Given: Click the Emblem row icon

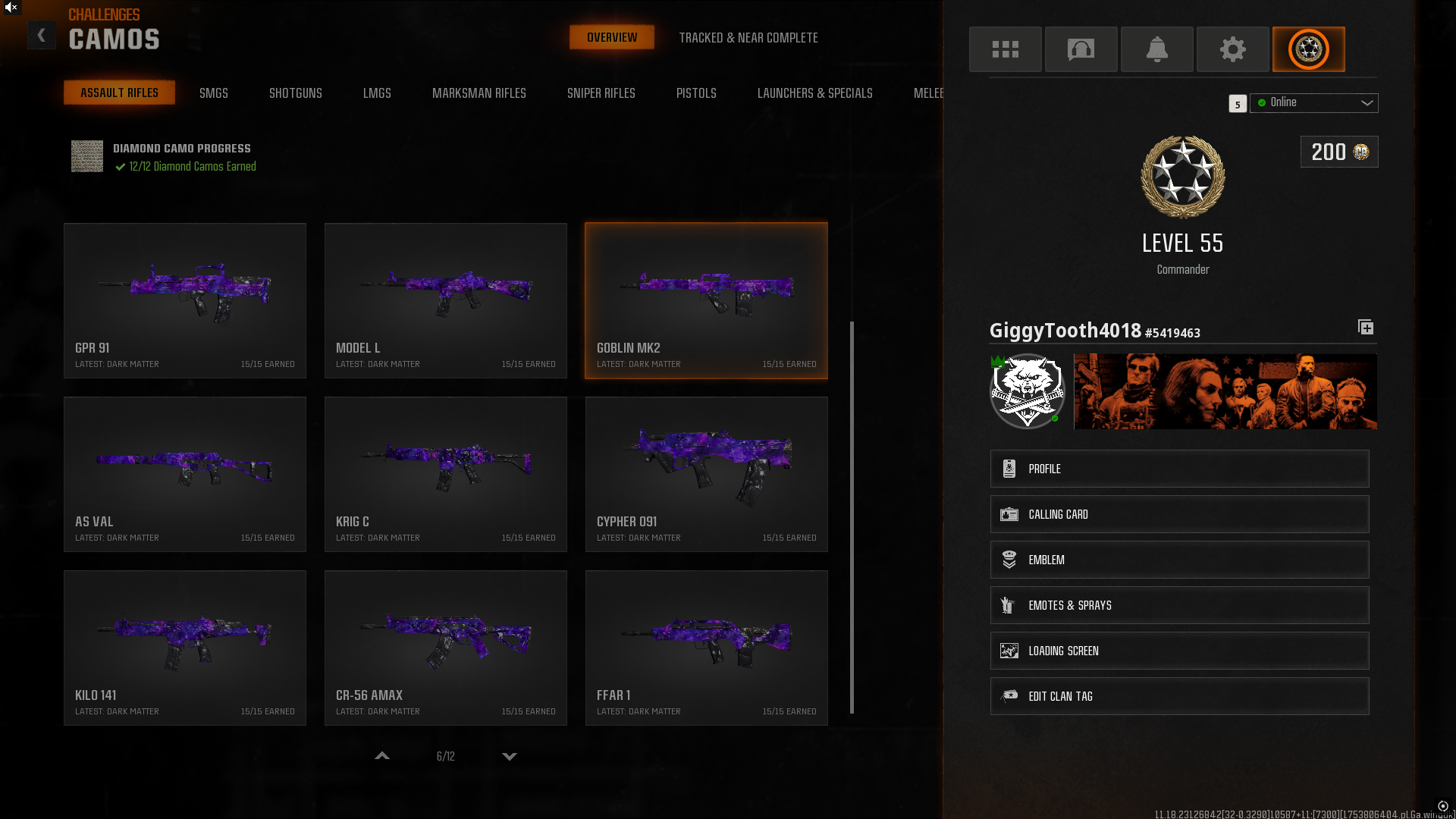Looking at the screenshot, I should coord(1009,560).
